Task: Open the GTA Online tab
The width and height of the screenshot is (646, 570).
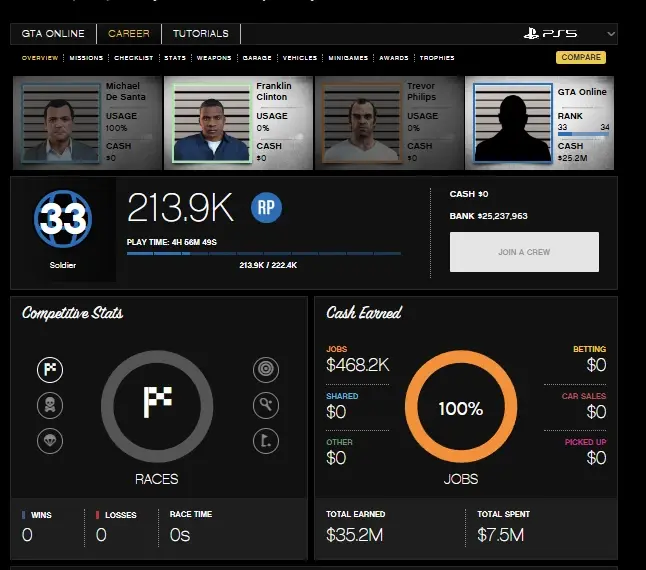Action: [x=54, y=34]
